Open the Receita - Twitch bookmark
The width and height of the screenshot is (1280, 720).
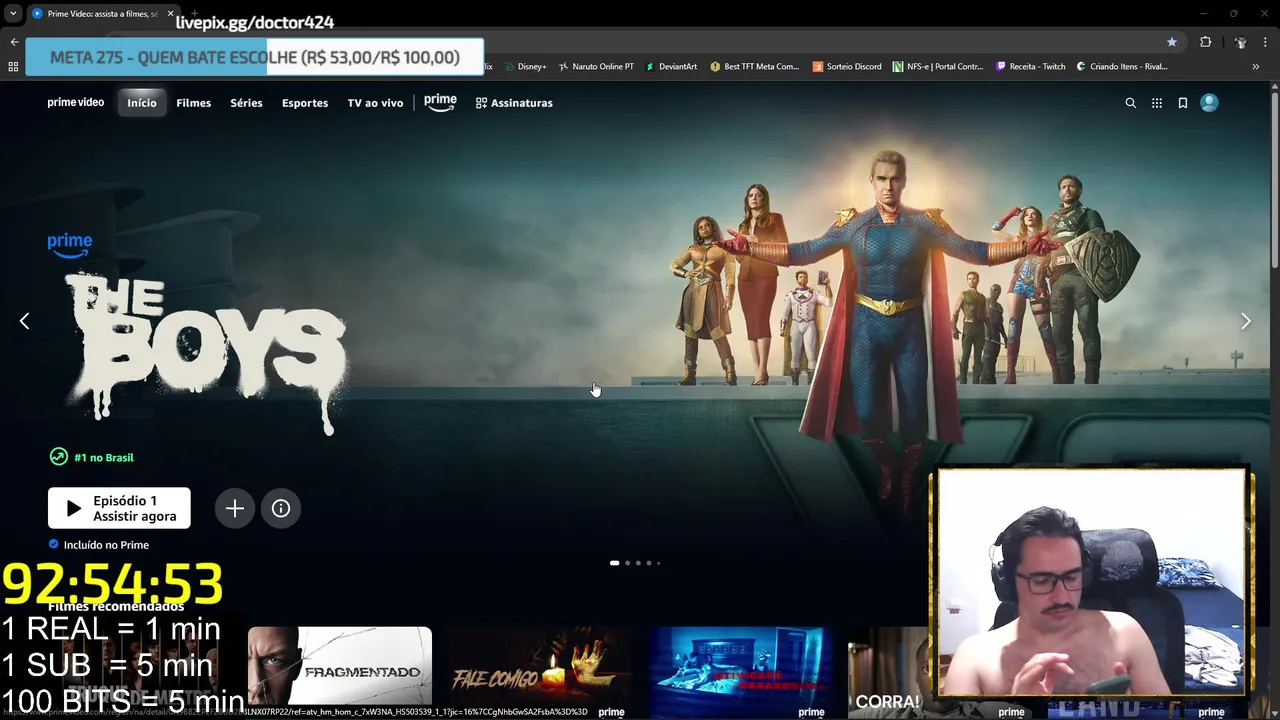coord(1030,67)
